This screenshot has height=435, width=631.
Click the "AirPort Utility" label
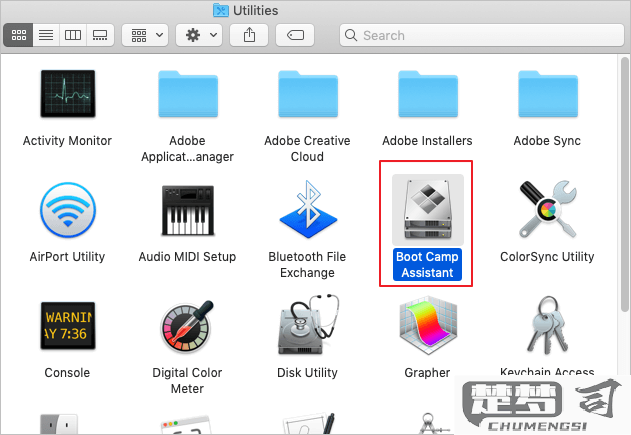point(67,257)
